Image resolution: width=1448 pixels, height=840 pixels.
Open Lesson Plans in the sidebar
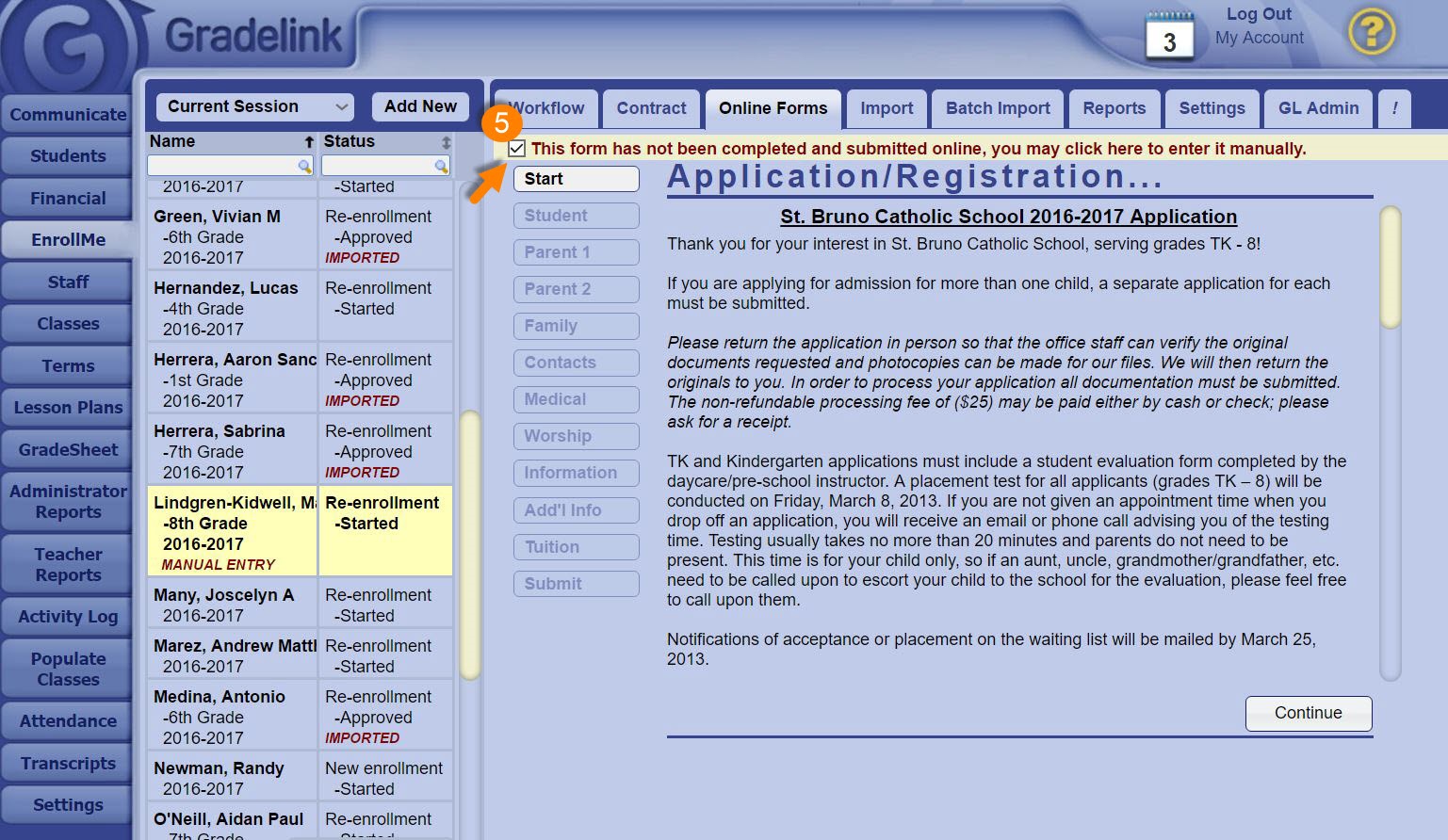[67, 408]
